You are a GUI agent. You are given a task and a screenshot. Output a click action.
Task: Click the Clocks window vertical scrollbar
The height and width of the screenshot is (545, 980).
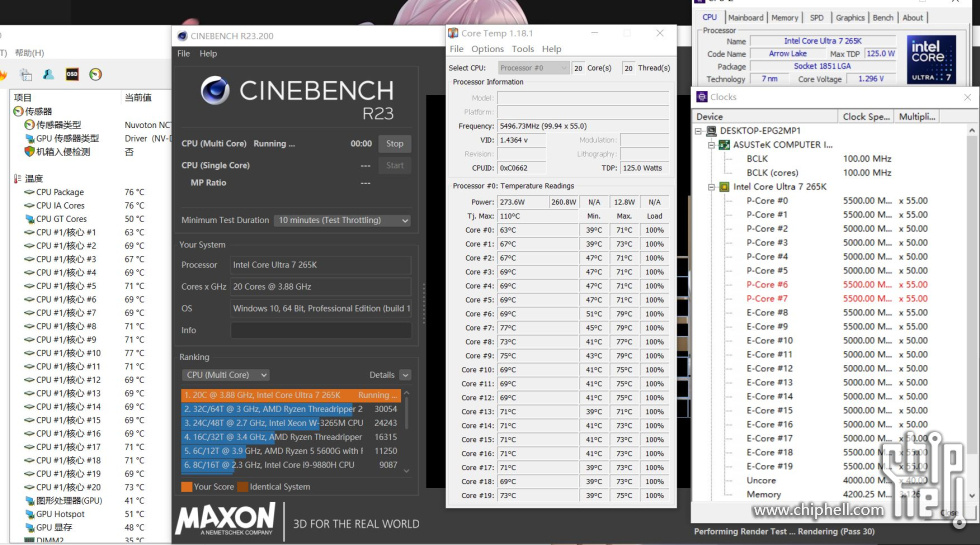pyautogui.click(x=972, y=312)
